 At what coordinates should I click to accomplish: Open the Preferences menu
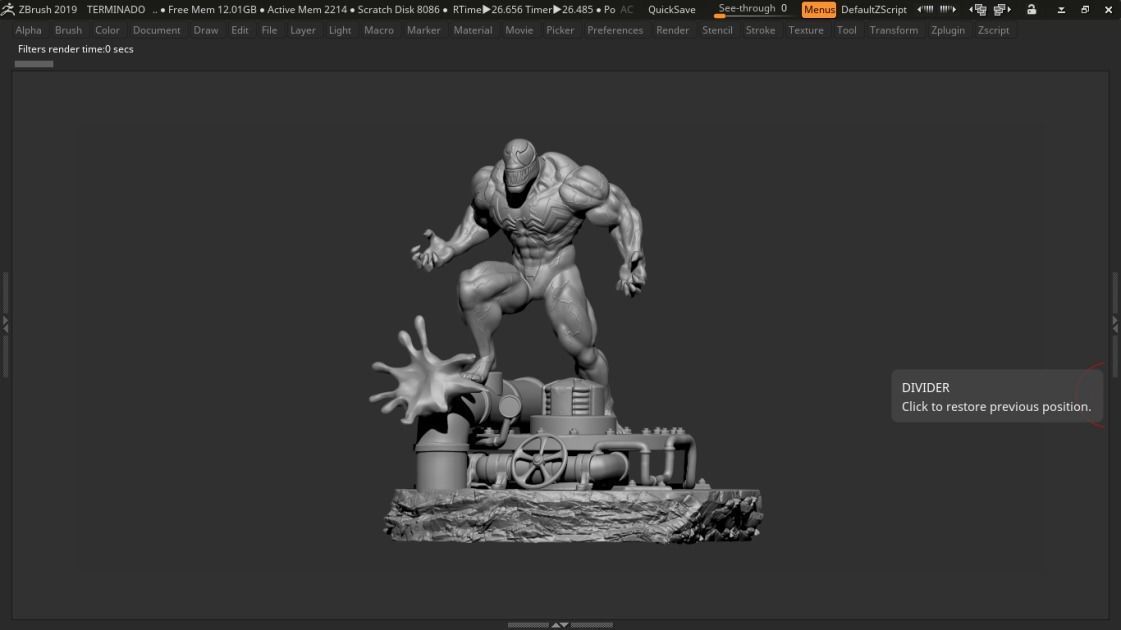615,30
